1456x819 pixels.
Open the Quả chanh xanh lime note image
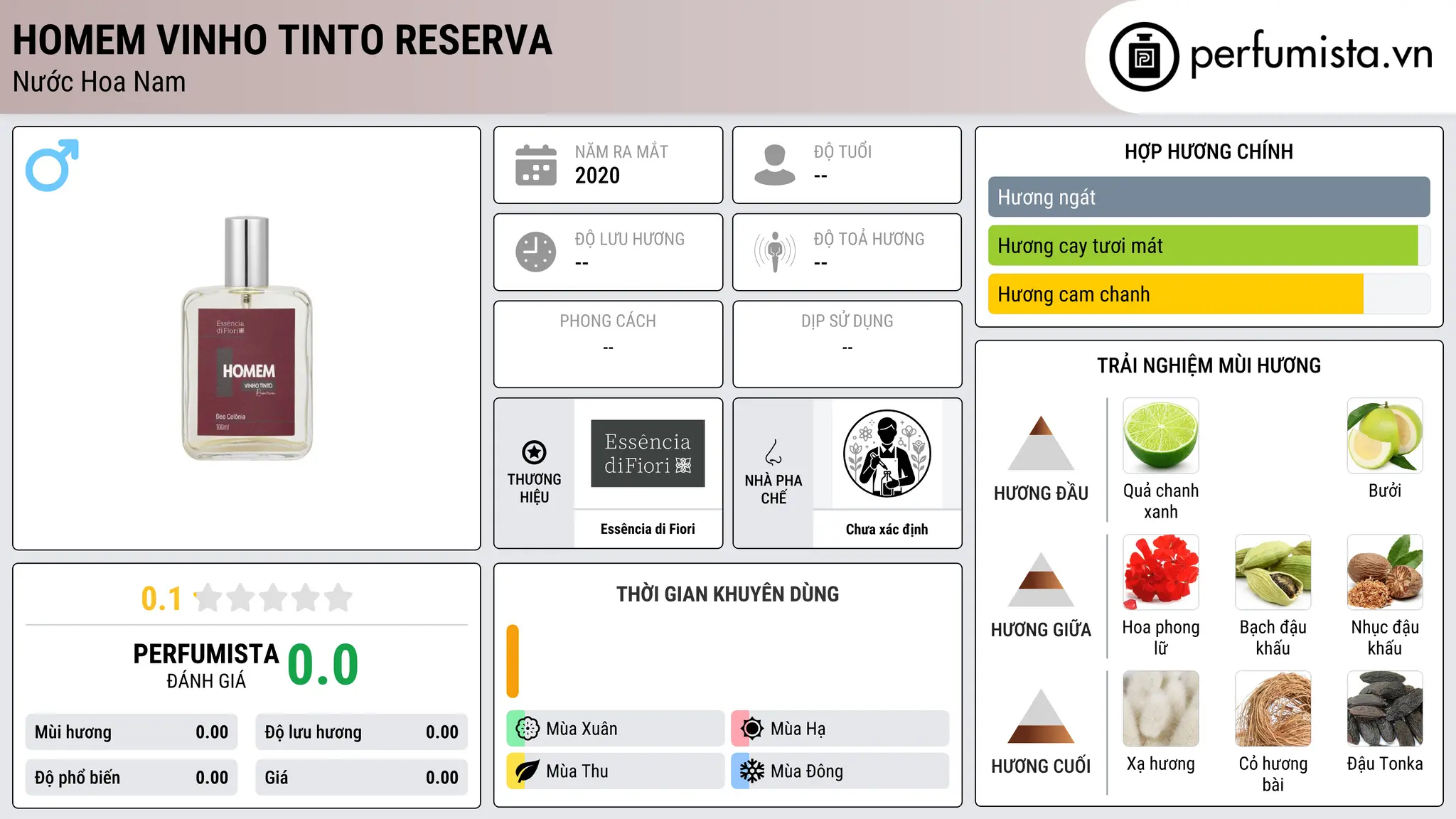coord(1161,436)
